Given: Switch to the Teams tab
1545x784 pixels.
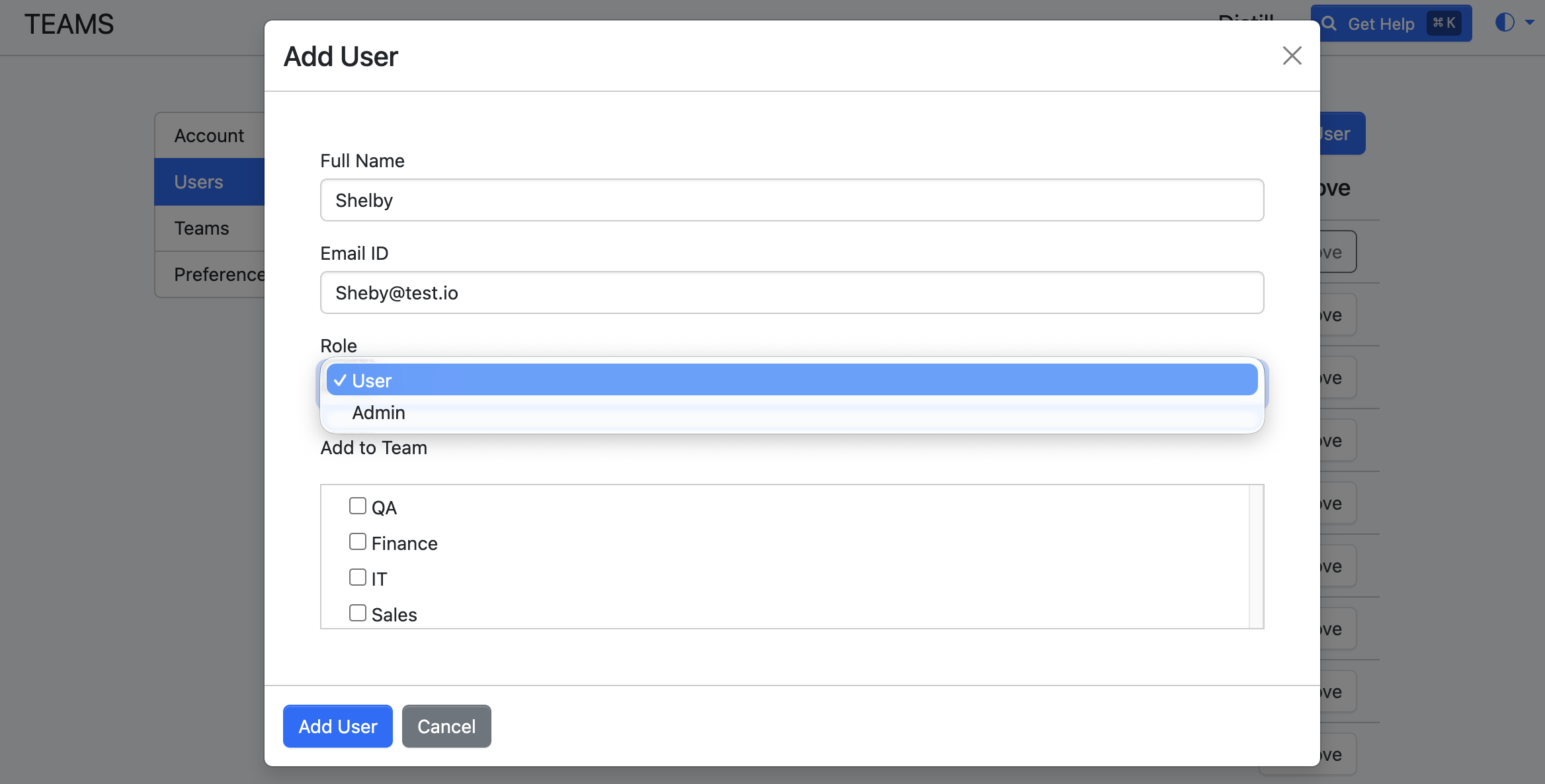Looking at the screenshot, I should click(x=200, y=227).
